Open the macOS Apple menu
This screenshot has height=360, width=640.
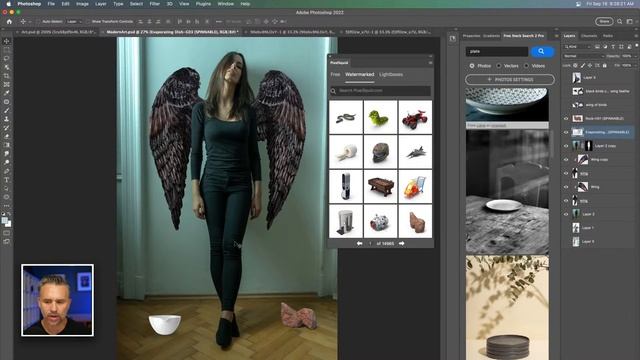pyautogui.click(x=9, y=4)
